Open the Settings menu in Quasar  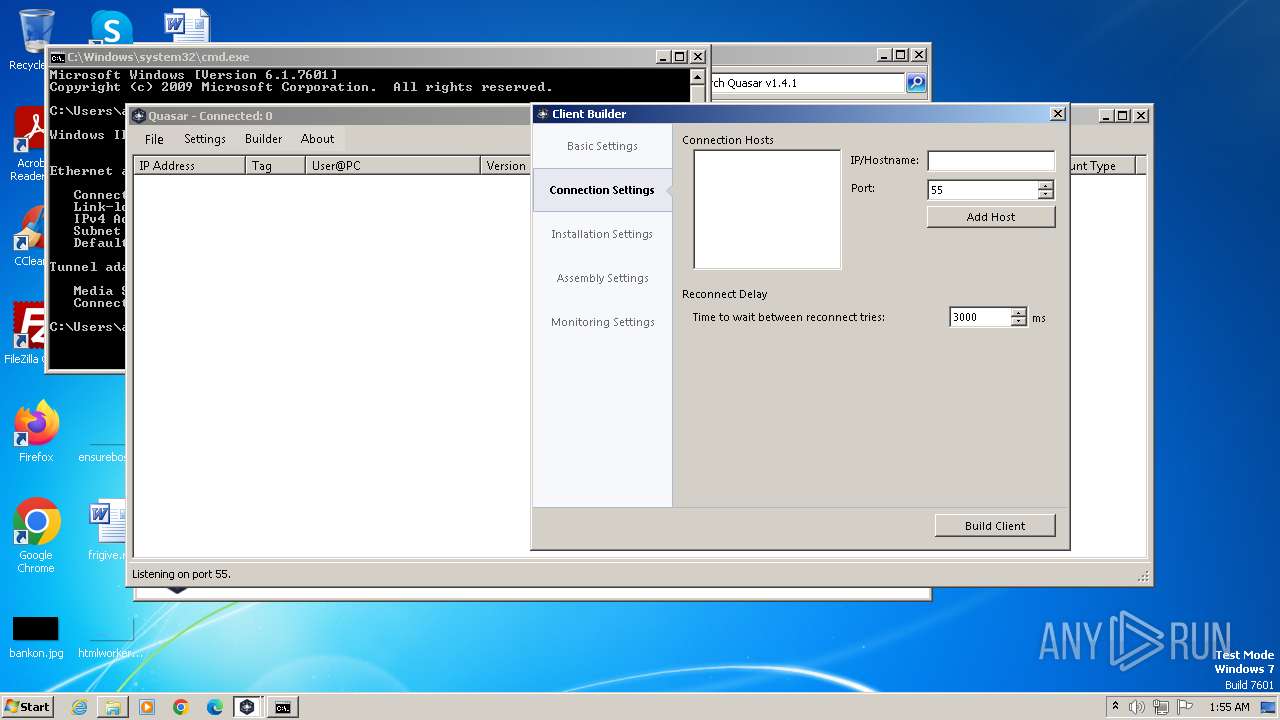(x=205, y=139)
